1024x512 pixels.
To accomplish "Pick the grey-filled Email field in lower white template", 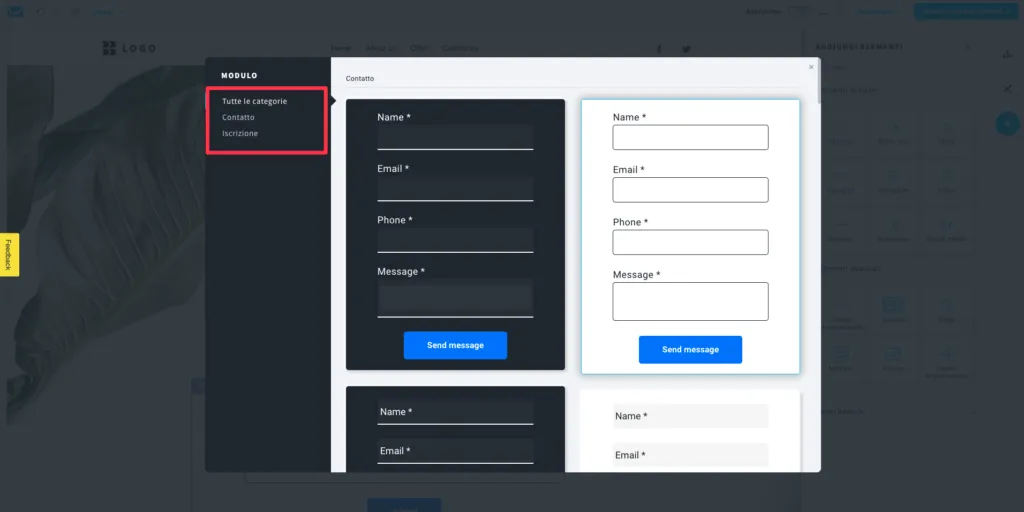I will [x=690, y=455].
